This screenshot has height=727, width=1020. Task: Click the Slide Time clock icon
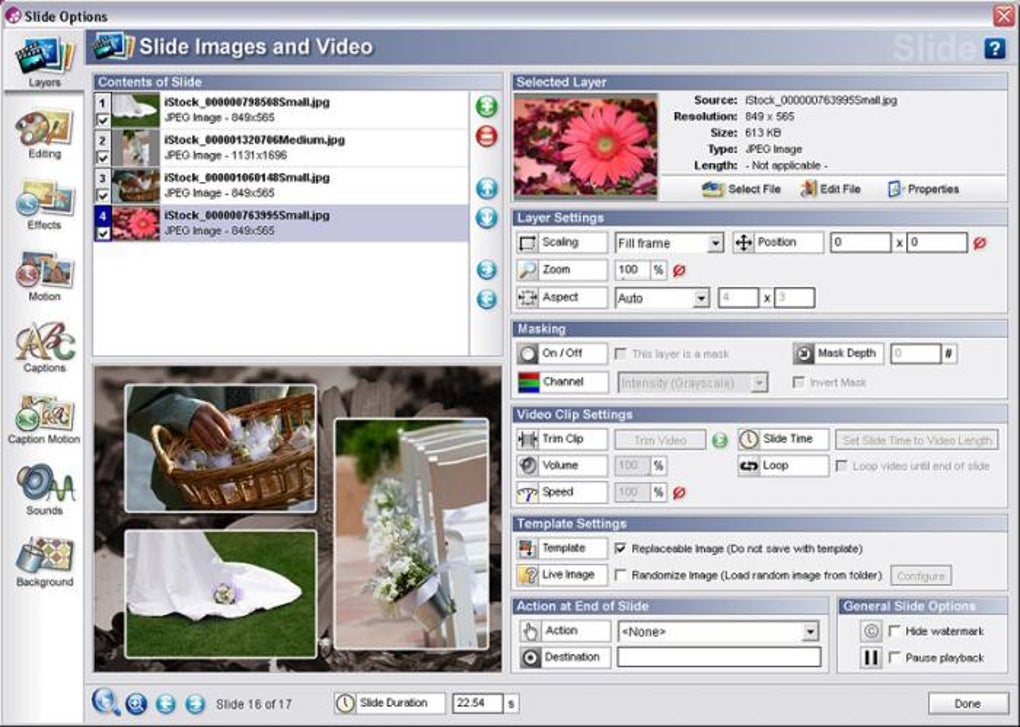tap(749, 440)
